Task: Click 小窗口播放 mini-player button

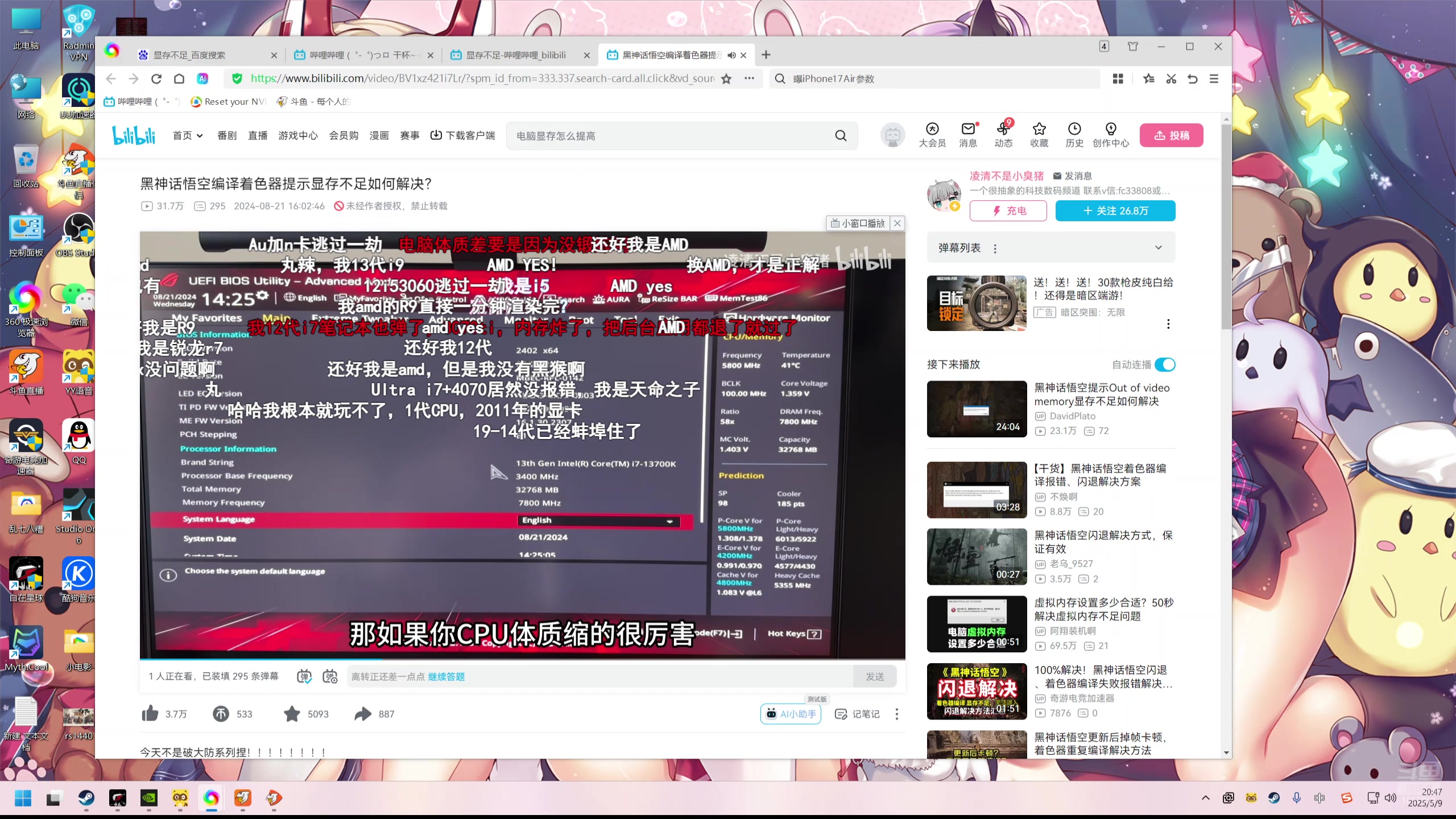Action: tap(858, 223)
